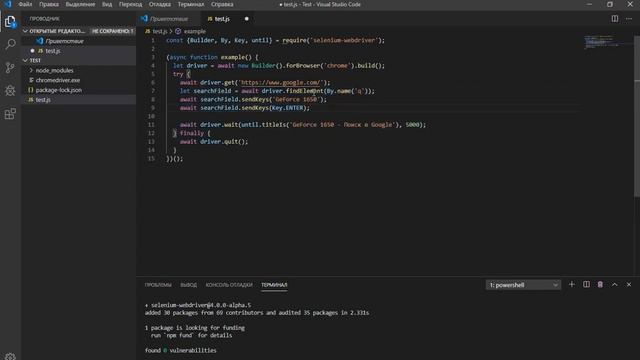Click 'Key.ENTER' on line 9
This screenshot has height=360, width=640.
click(287, 108)
